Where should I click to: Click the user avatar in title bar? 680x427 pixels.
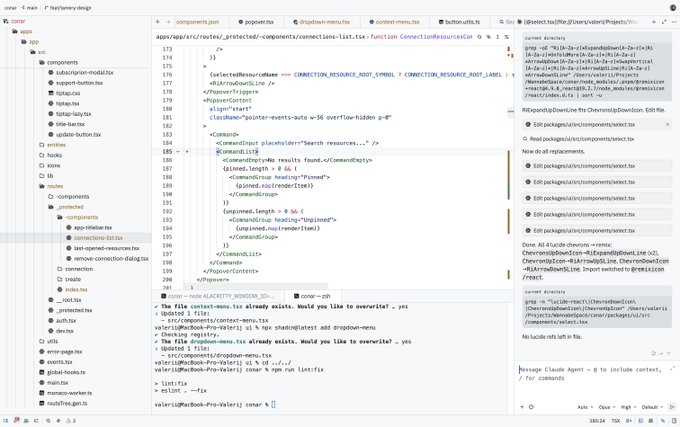click(x=673, y=7)
